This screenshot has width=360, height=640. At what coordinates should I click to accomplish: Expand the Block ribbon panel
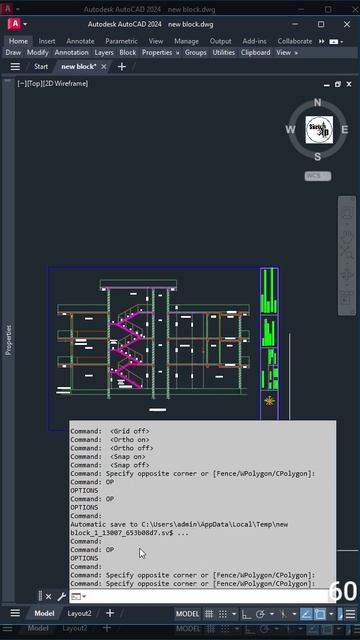pos(128,53)
